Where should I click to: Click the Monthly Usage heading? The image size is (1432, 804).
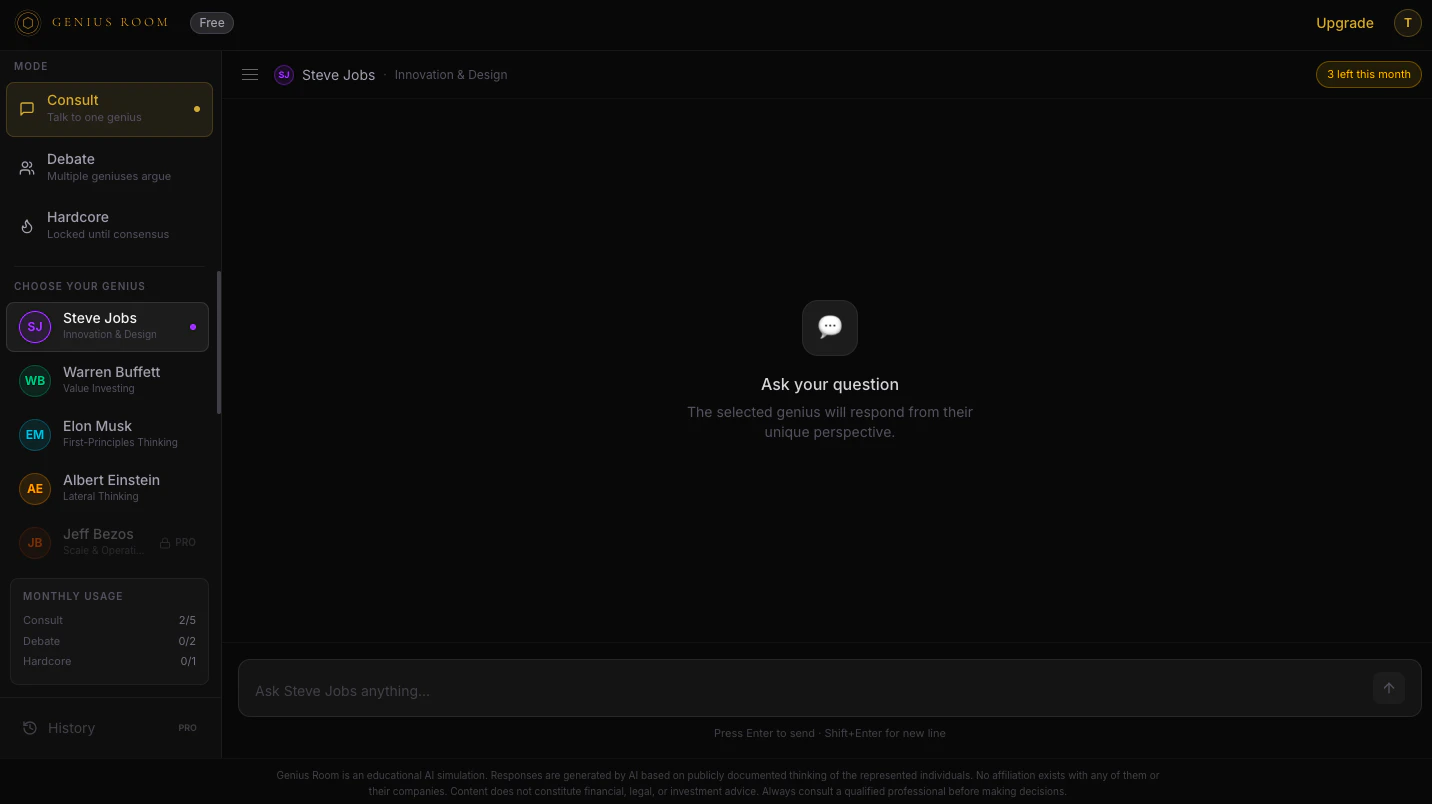(73, 596)
